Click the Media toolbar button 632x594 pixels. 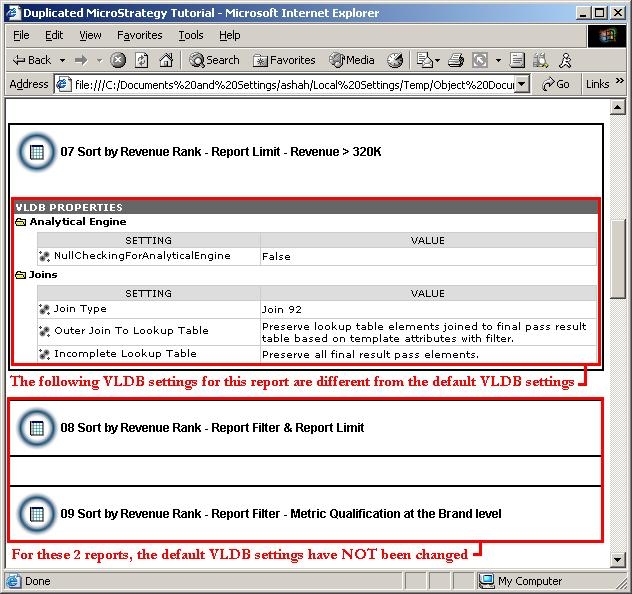[351, 60]
